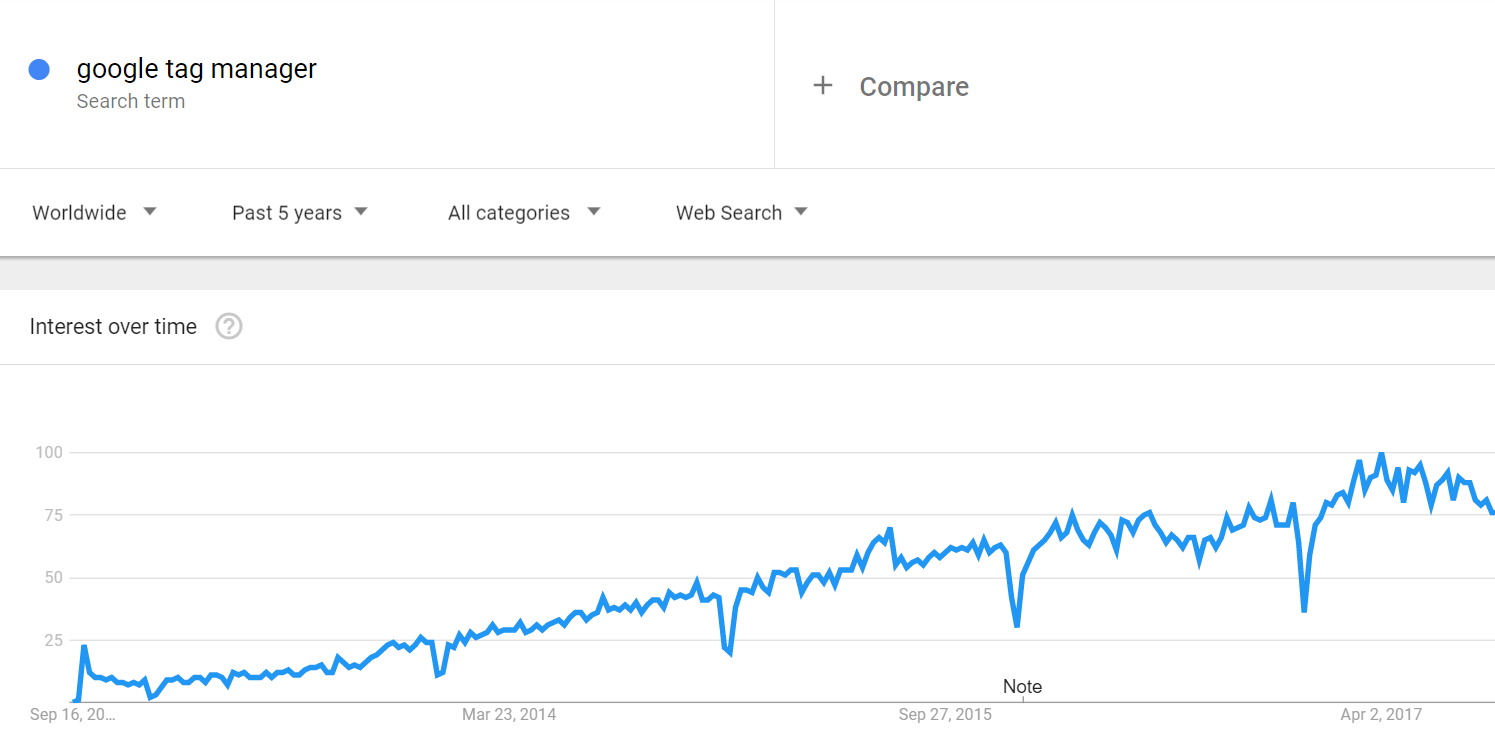Open the Past 5 years time range dropdown

click(299, 212)
